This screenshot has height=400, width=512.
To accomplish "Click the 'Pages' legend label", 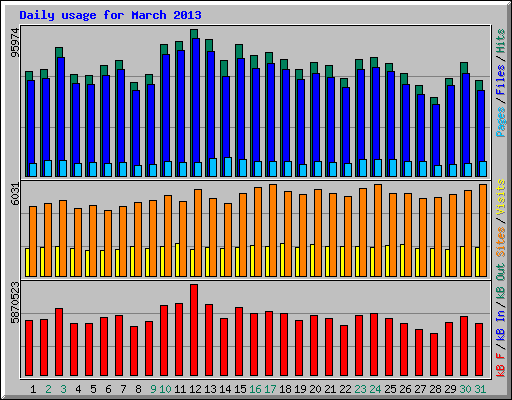I will 501,122.
